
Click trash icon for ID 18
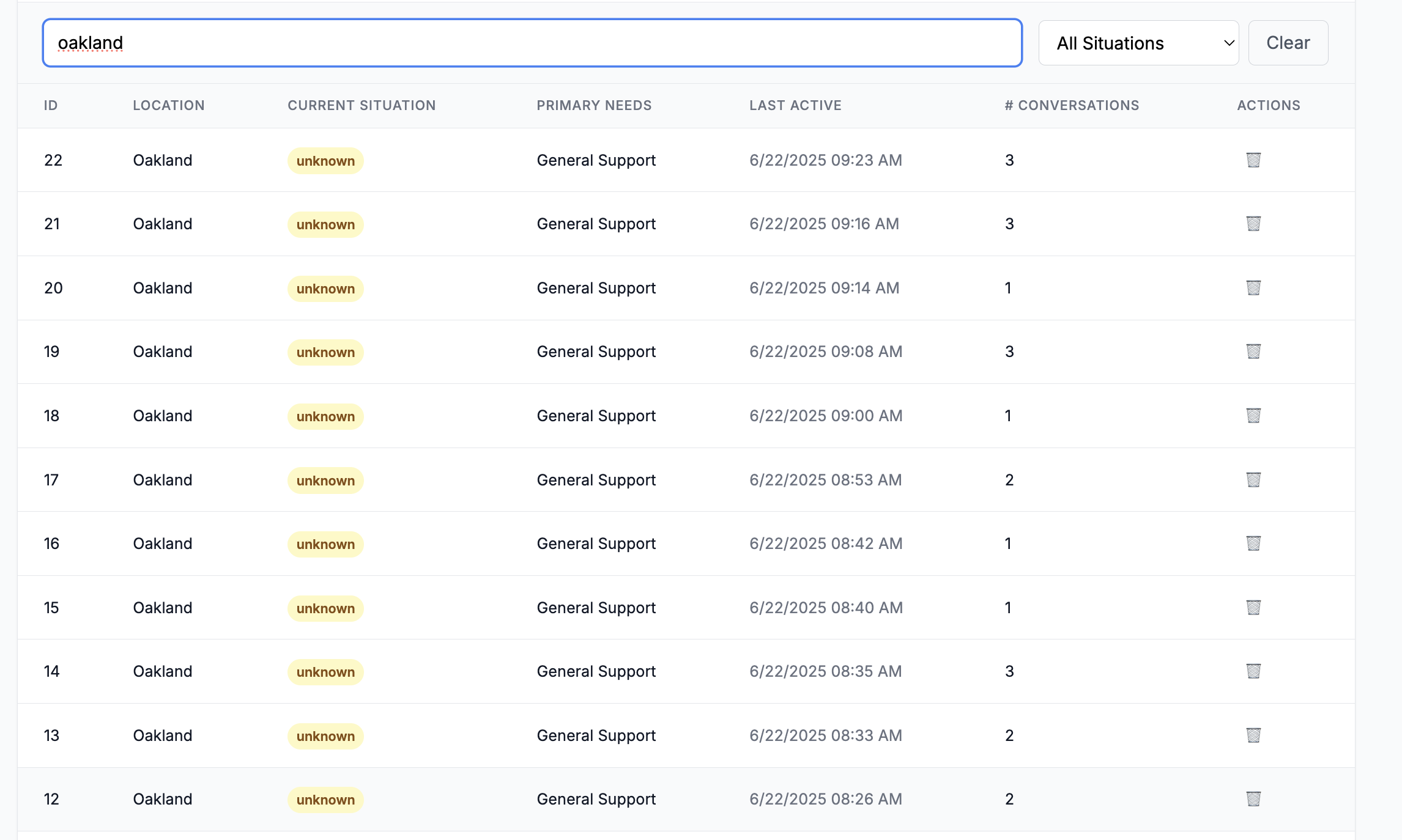[1253, 416]
